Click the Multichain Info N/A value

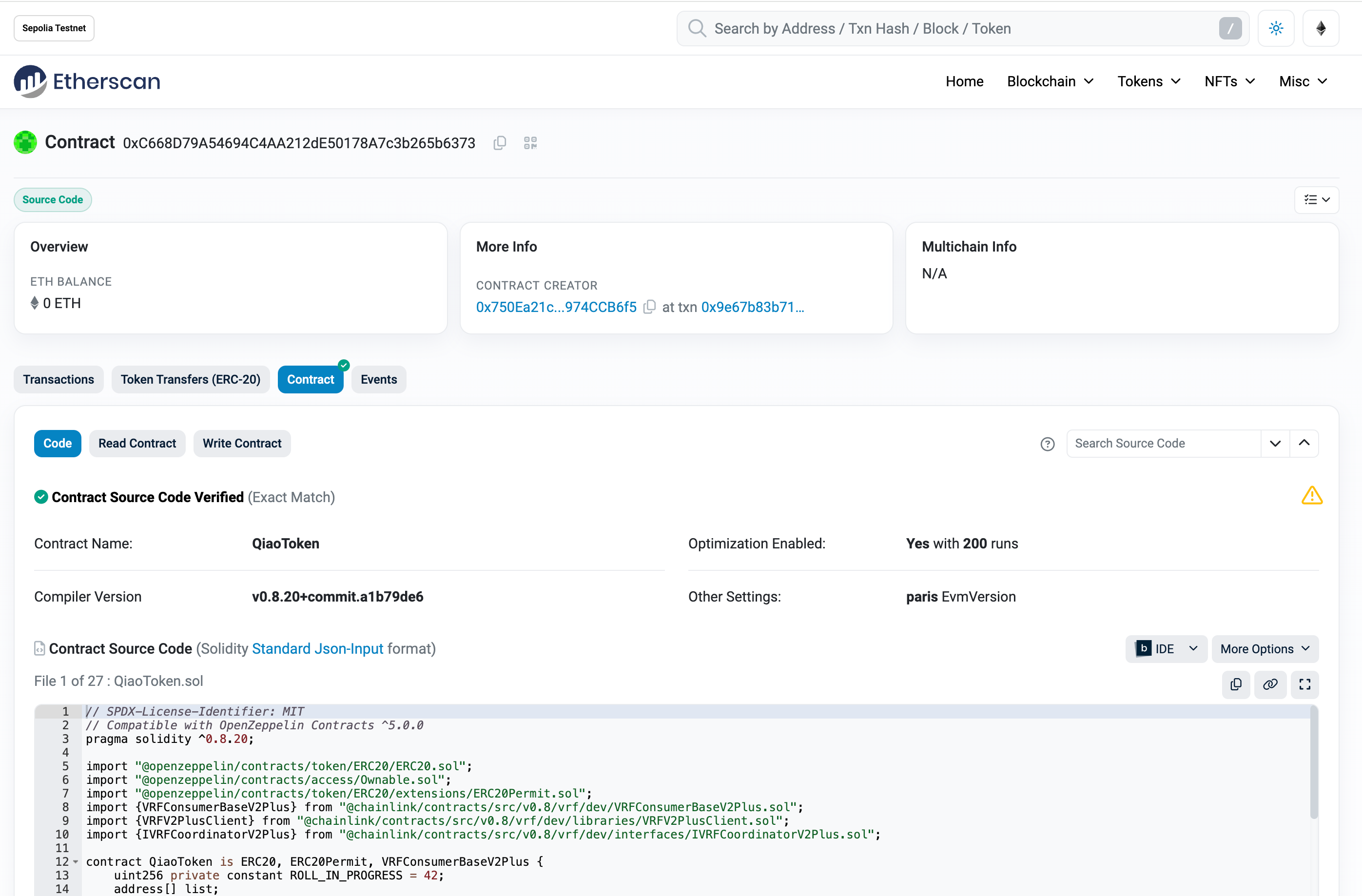point(934,273)
